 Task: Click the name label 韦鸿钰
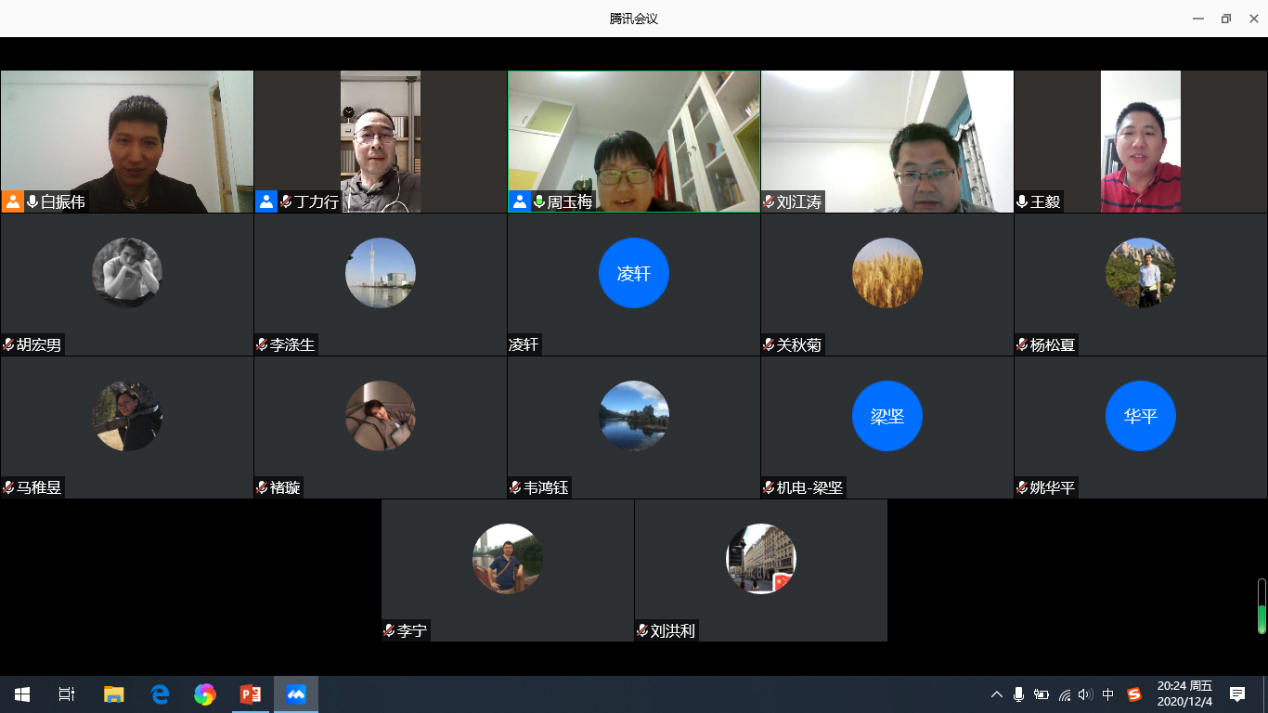[x=546, y=488]
